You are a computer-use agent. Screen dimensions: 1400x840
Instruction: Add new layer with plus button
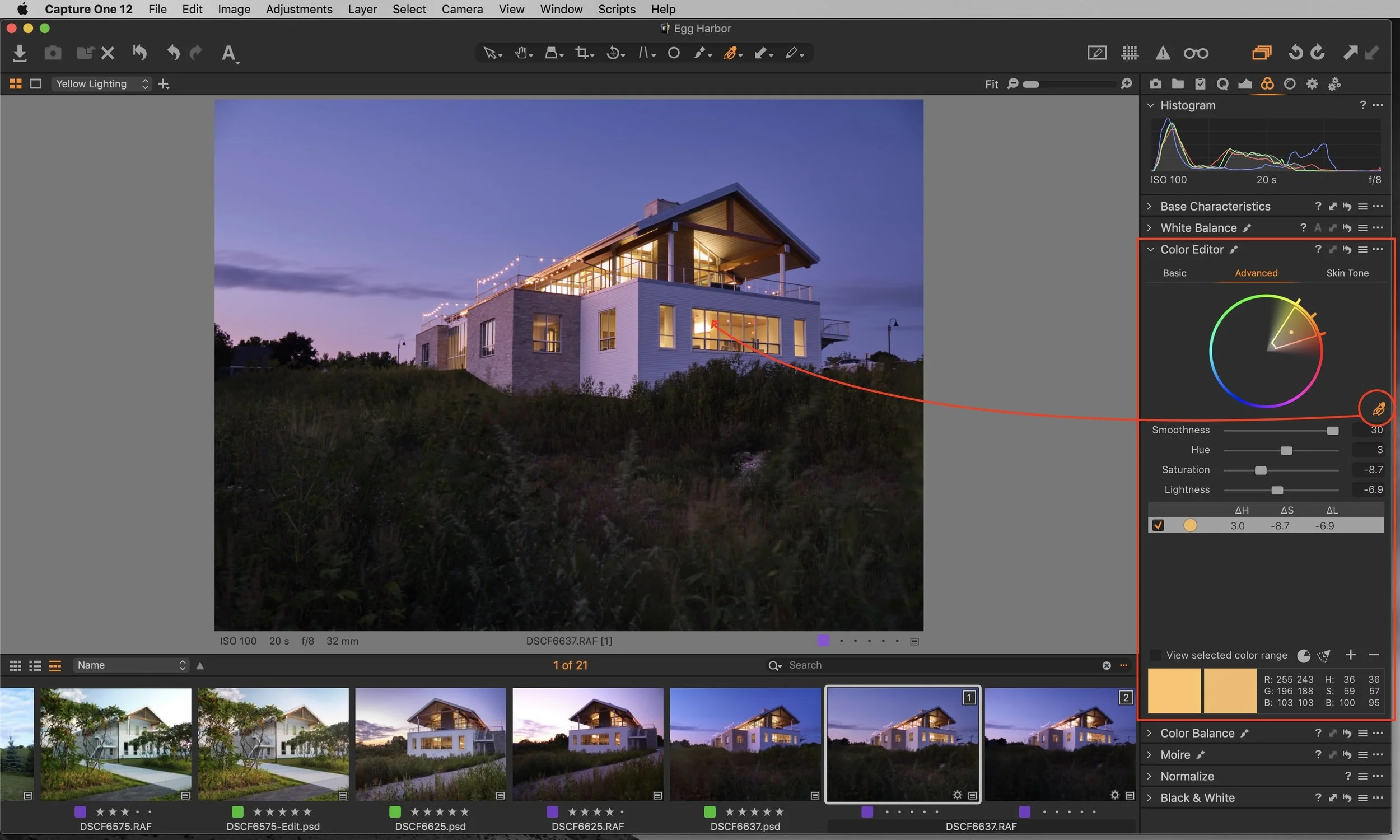click(164, 84)
